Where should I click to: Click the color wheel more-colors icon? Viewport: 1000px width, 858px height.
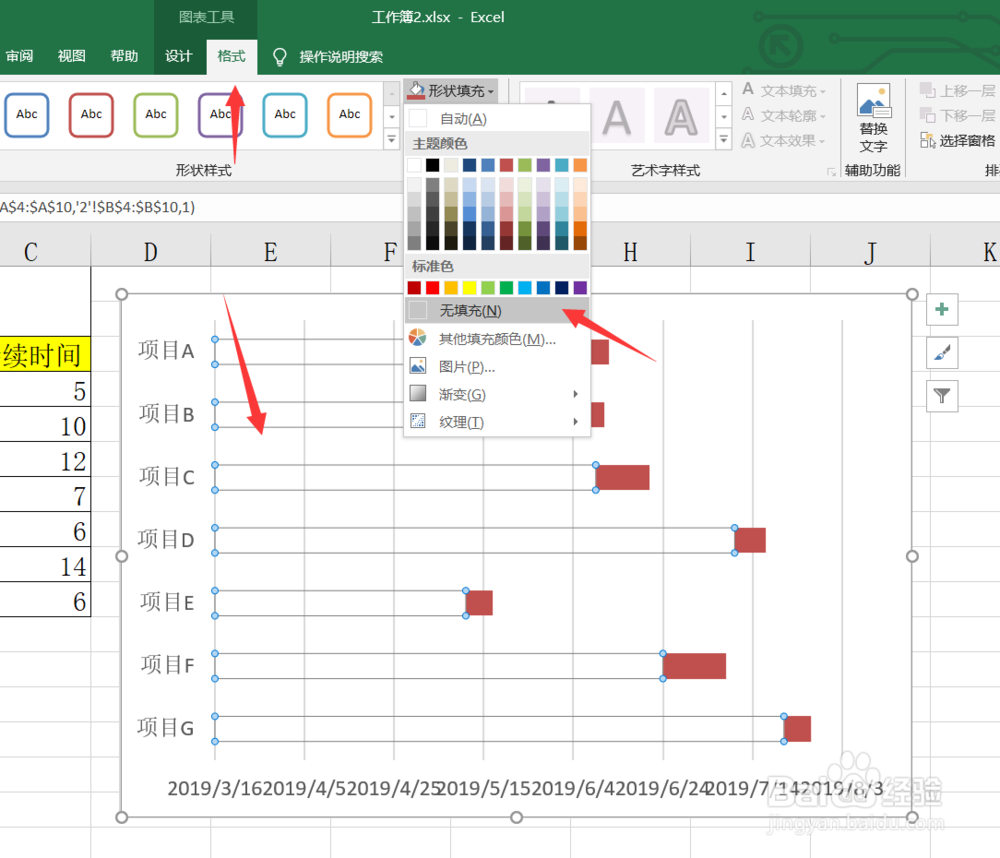(x=418, y=337)
